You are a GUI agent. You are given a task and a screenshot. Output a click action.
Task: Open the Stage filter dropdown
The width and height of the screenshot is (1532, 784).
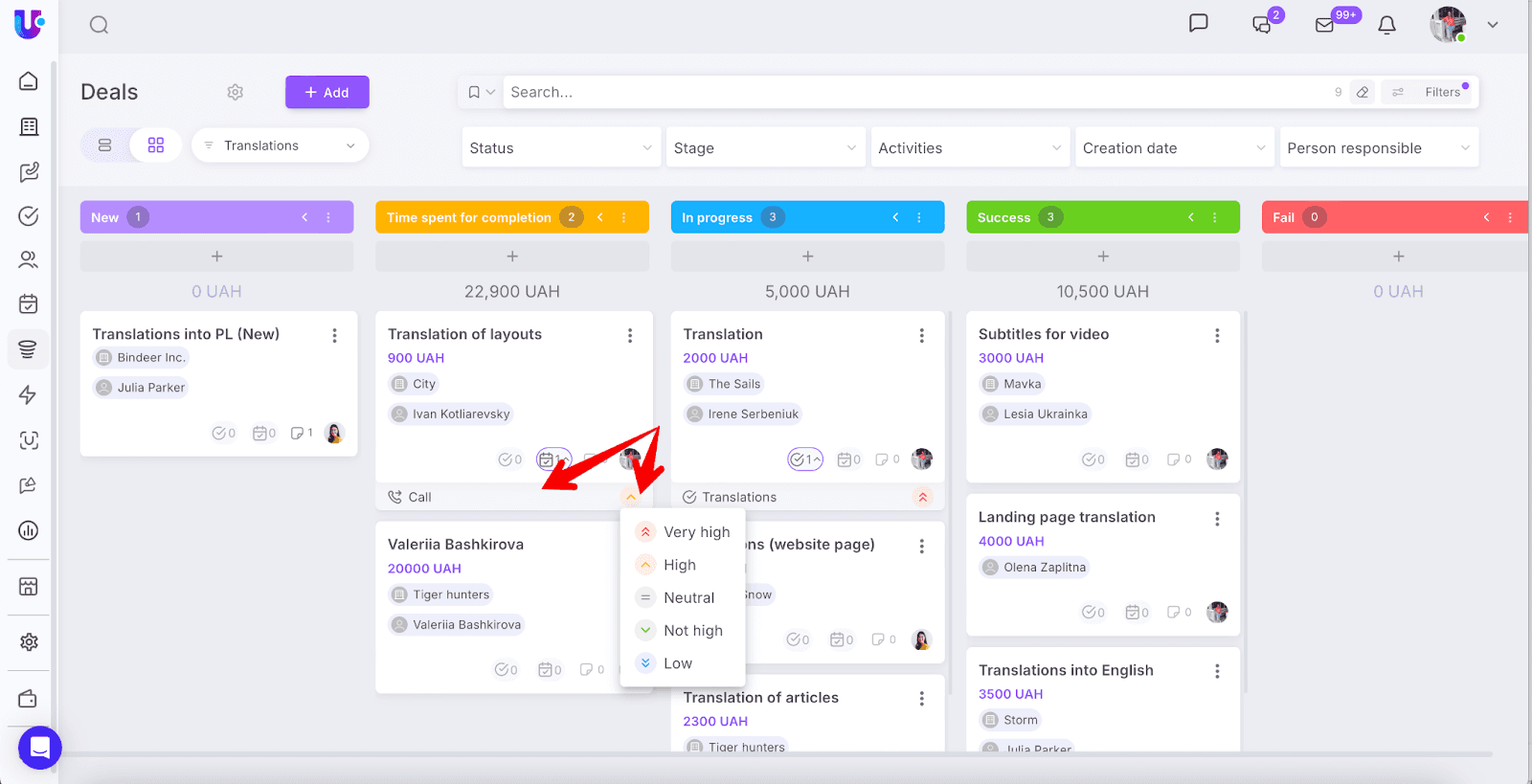coord(765,147)
